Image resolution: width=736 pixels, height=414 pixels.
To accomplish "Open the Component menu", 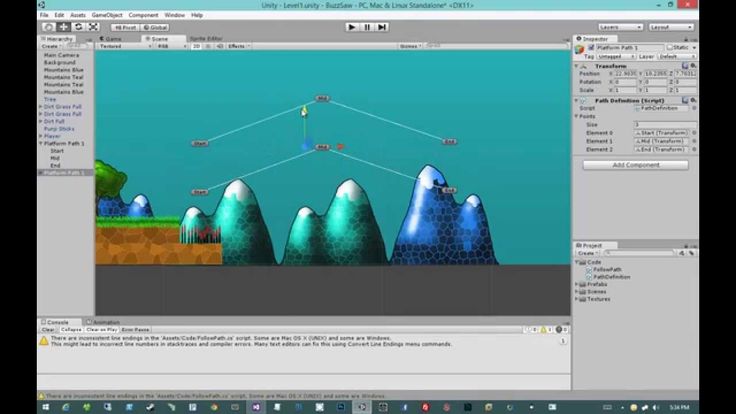I will pyautogui.click(x=143, y=15).
